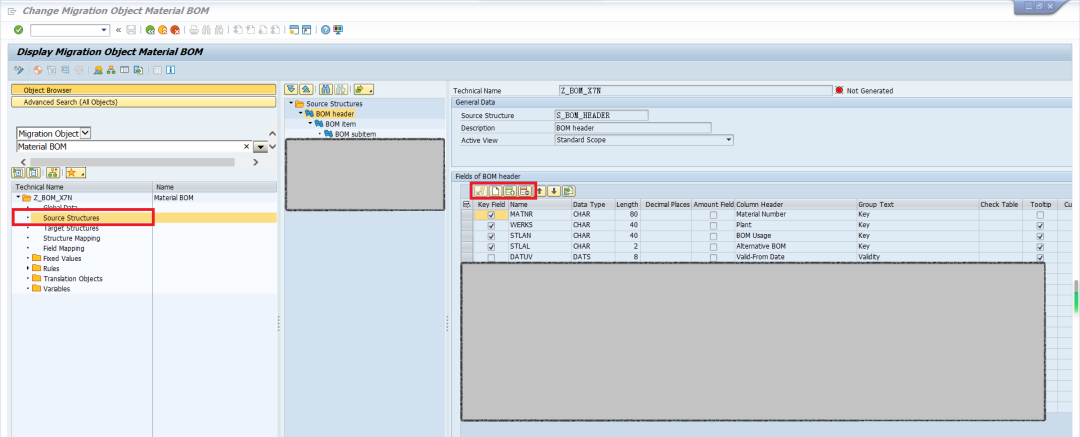1080x437 pixels.
Task: Open the Active View Standard Scope dropdown
Action: pos(729,140)
